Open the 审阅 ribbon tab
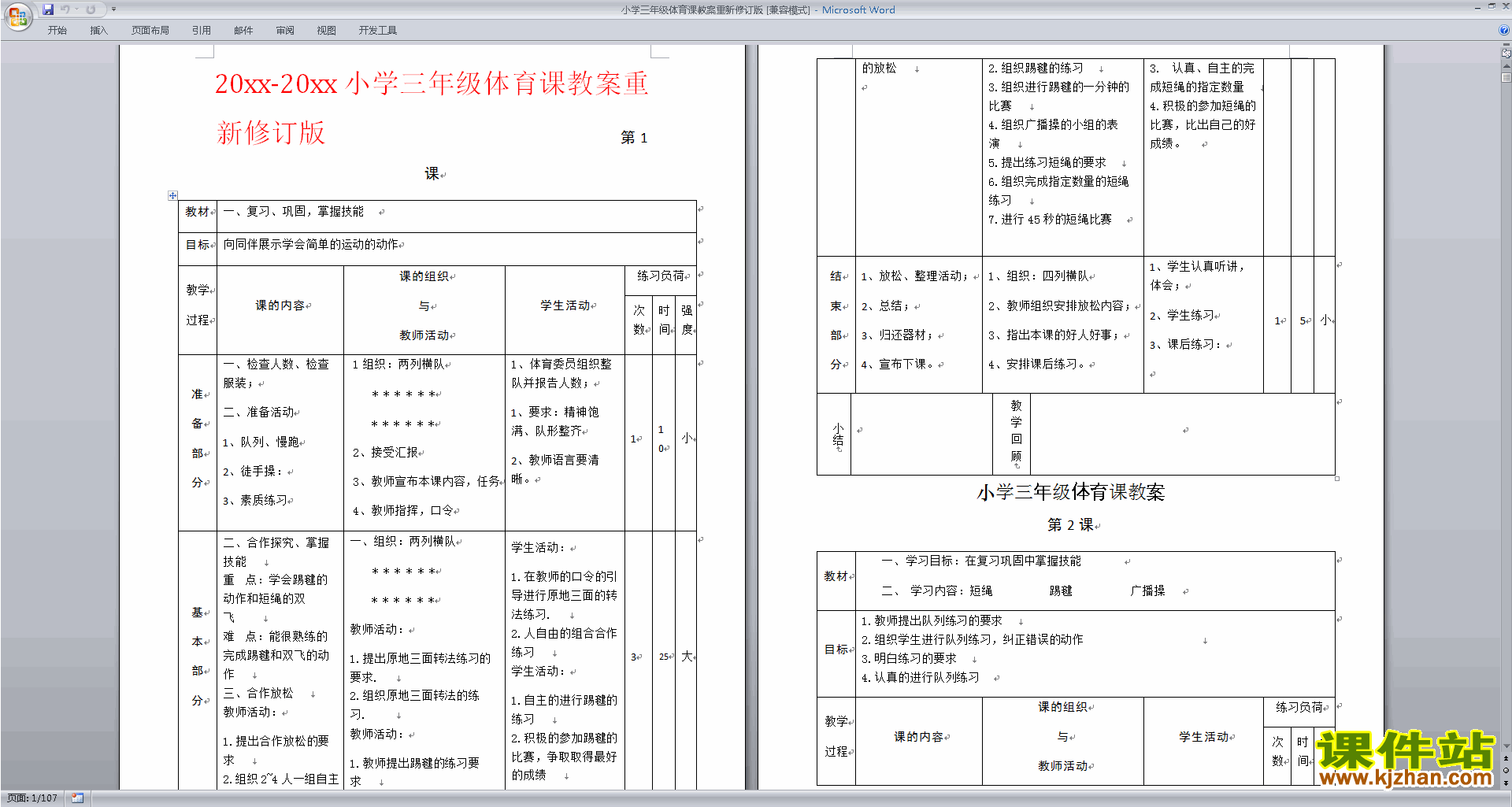Viewport: 1512px width, 807px height. (x=285, y=31)
